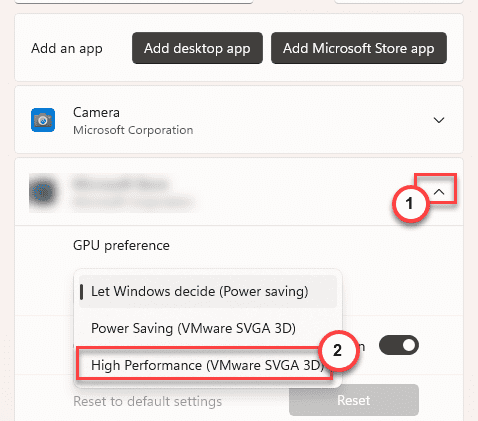
Task: Click the Microsoft Corporation publisher label
Action: (x=133, y=130)
